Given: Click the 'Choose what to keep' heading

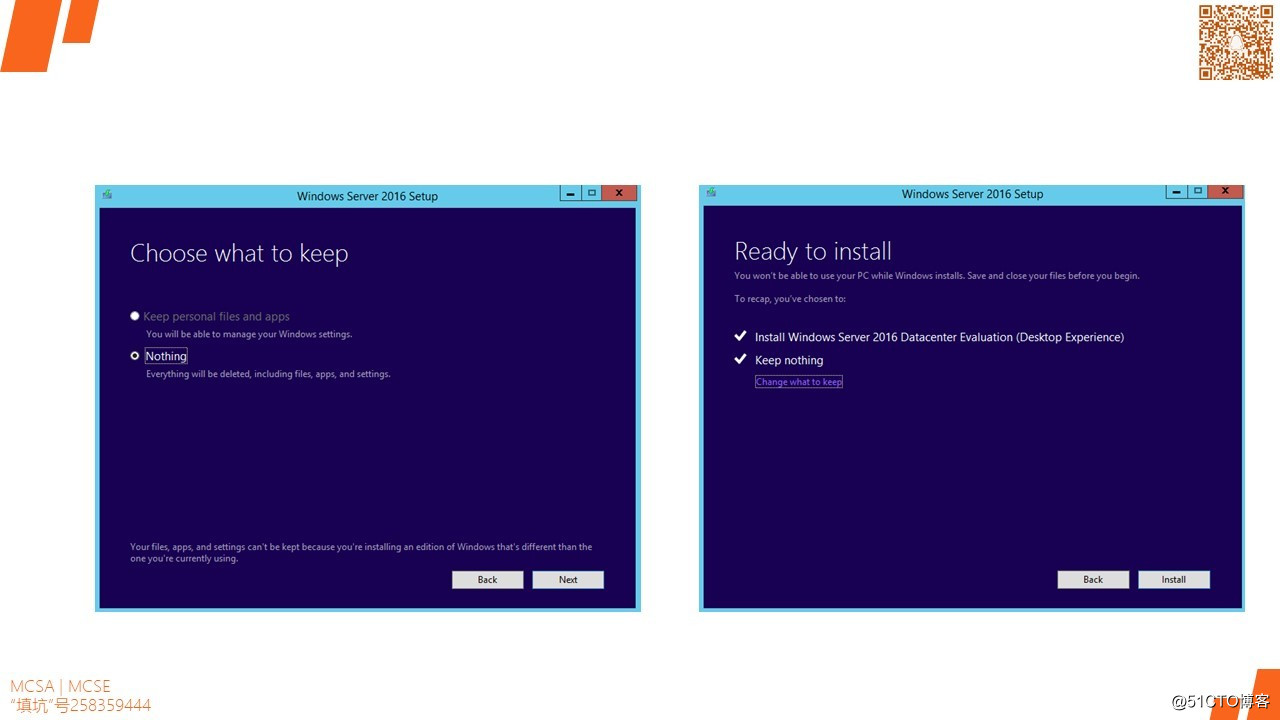Looking at the screenshot, I should [239, 254].
